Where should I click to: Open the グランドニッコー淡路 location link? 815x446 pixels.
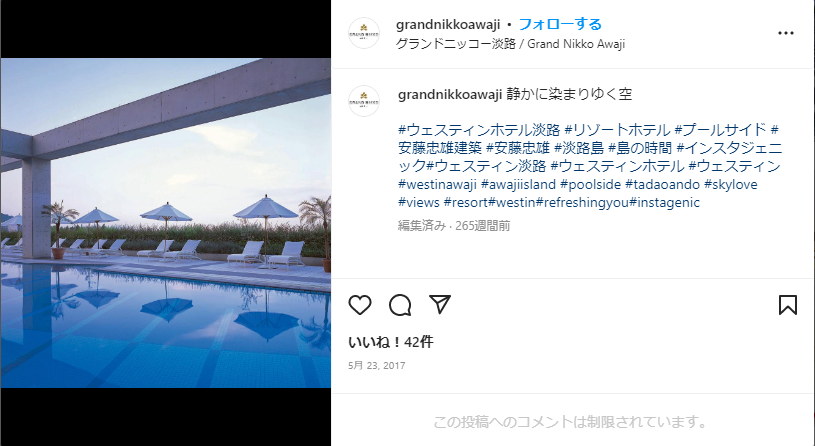[x=510, y=44]
